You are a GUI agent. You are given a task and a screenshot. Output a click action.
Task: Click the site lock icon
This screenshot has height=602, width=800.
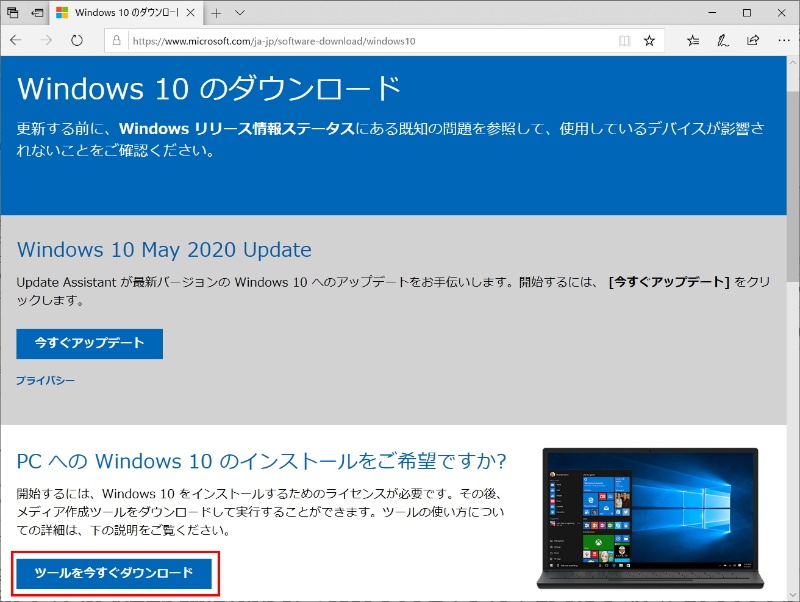click(117, 41)
